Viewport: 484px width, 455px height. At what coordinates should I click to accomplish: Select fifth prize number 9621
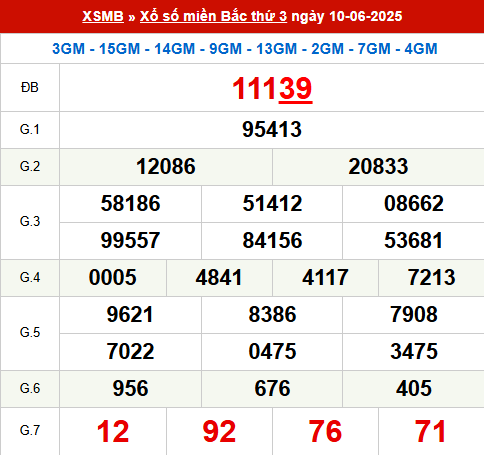(x=130, y=314)
